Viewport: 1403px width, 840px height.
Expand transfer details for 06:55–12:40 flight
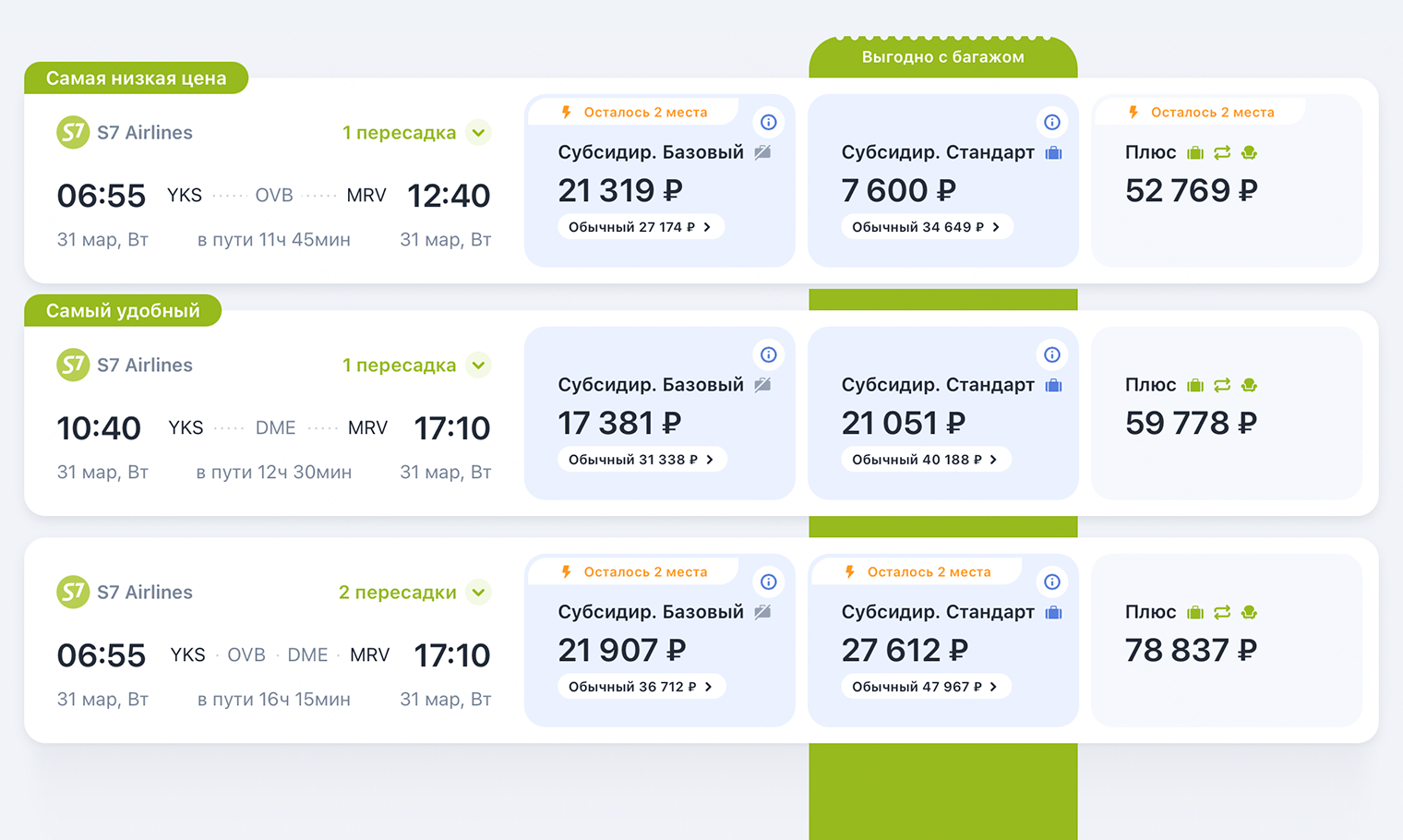(478, 132)
